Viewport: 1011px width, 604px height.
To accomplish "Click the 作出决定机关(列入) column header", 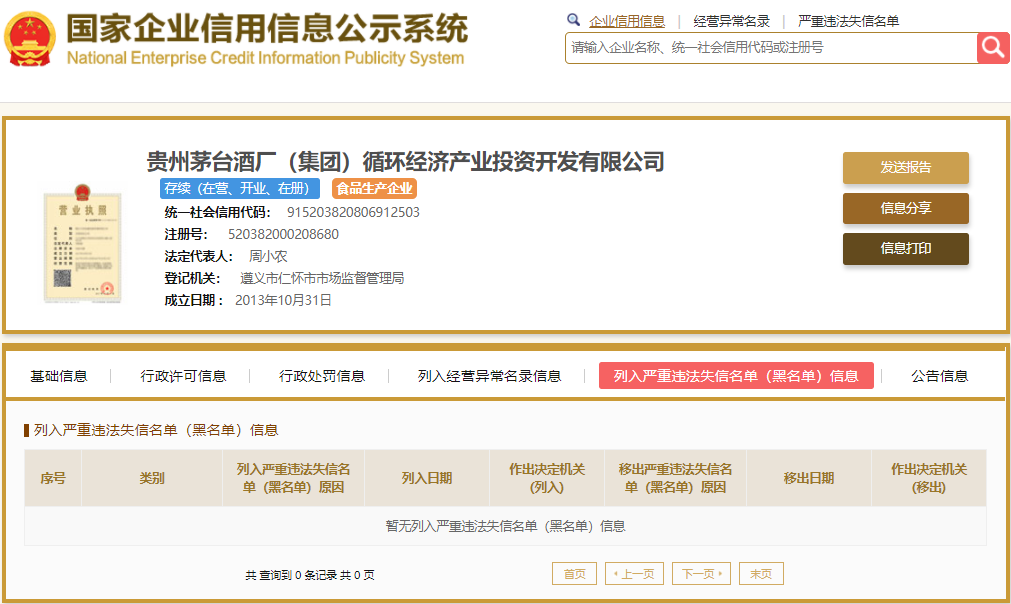I will point(547,478).
